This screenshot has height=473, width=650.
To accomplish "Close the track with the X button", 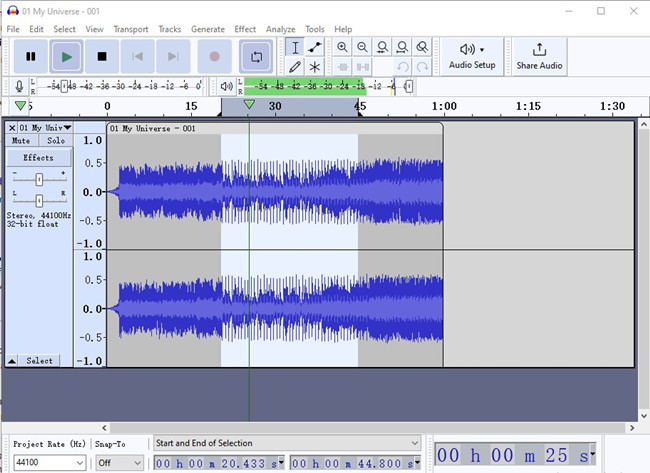I will pyautogui.click(x=12, y=128).
